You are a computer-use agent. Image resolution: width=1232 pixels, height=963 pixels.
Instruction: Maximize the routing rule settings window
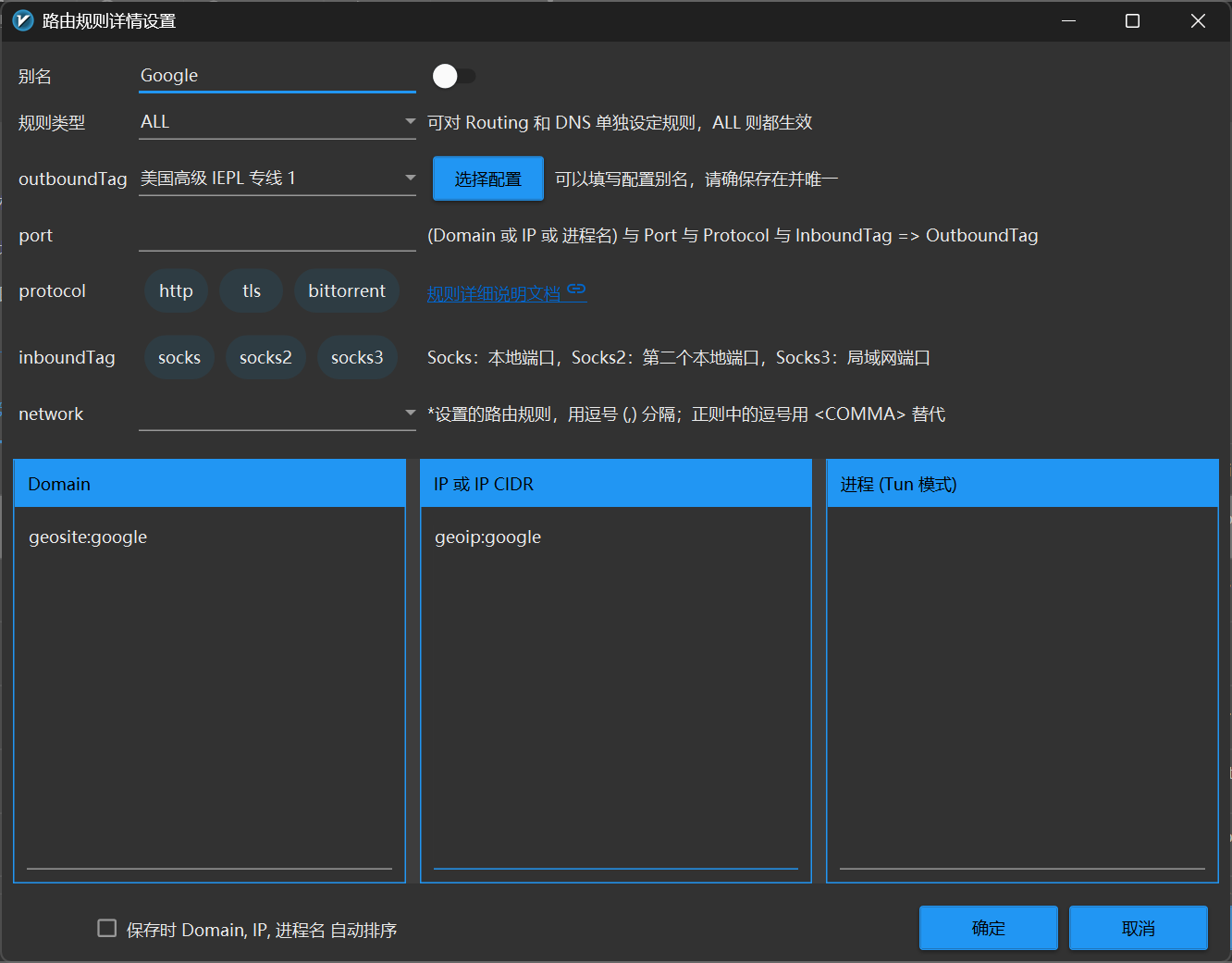click(1132, 20)
